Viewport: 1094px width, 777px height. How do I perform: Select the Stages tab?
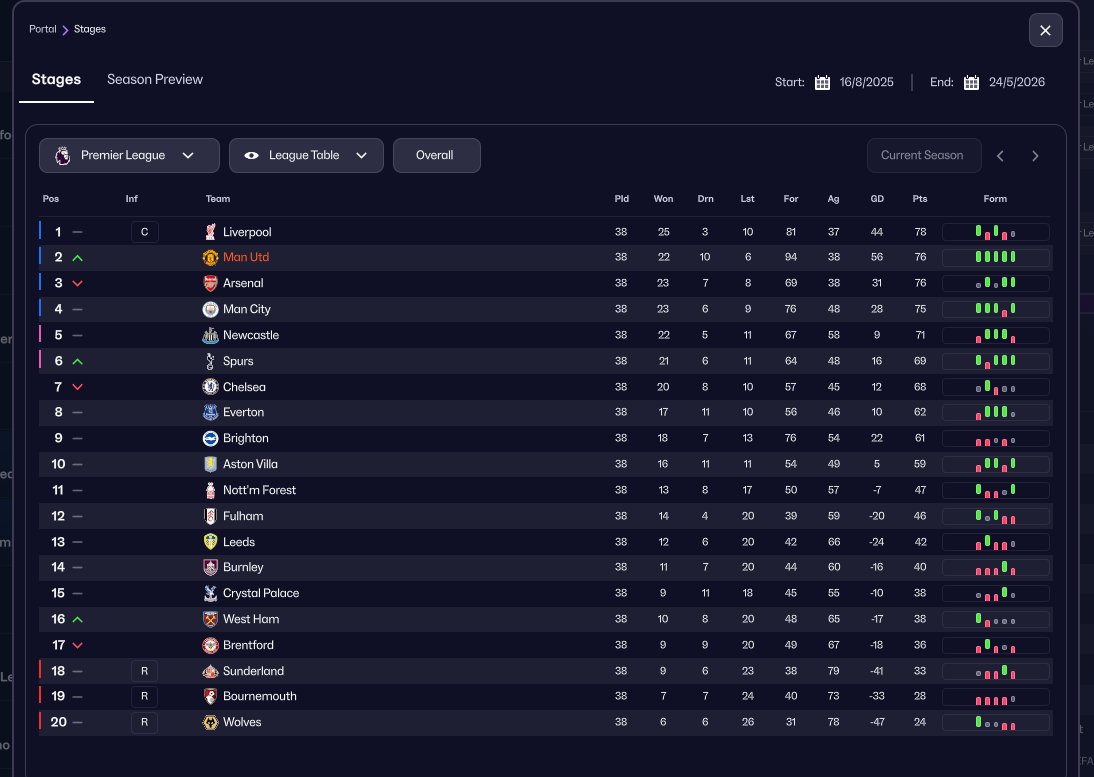coord(56,79)
